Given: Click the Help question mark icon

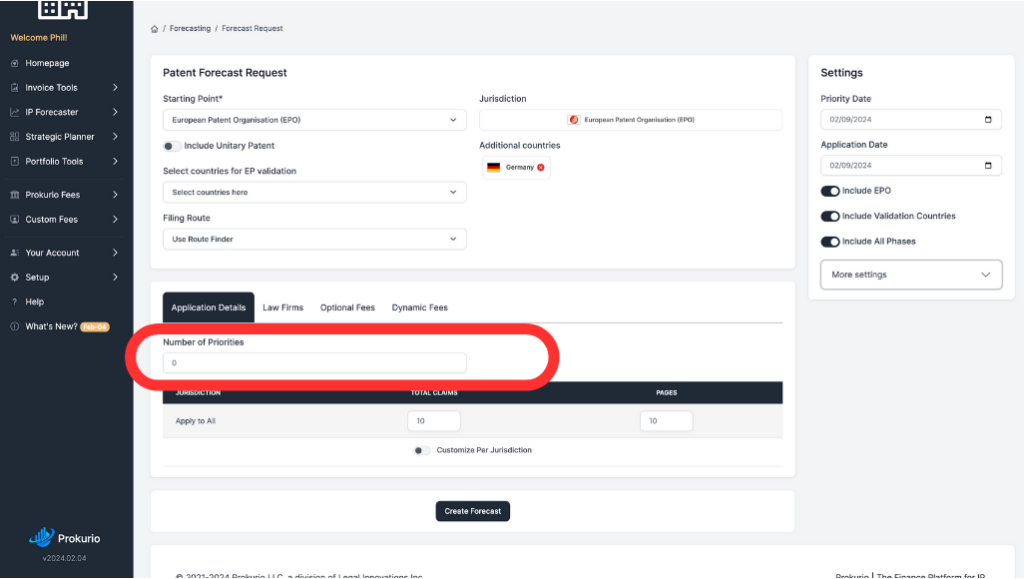Looking at the screenshot, I should pyautogui.click(x=14, y=302).
